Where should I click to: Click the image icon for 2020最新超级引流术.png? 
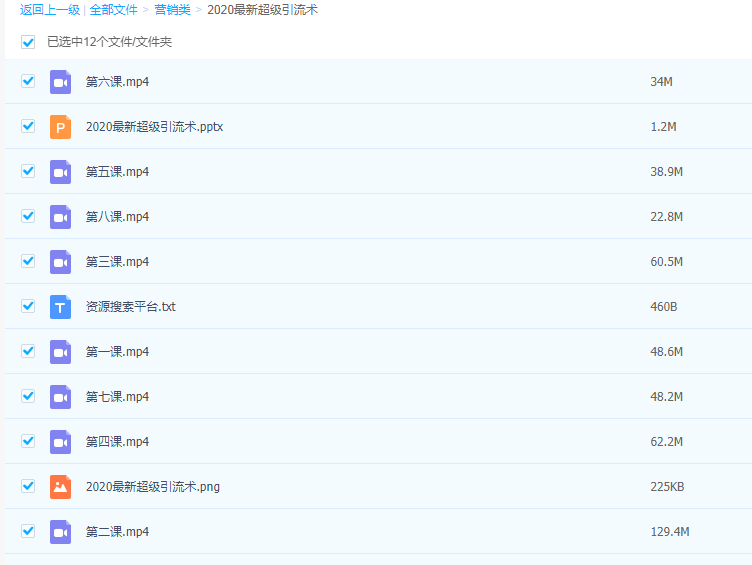[61, 487]
